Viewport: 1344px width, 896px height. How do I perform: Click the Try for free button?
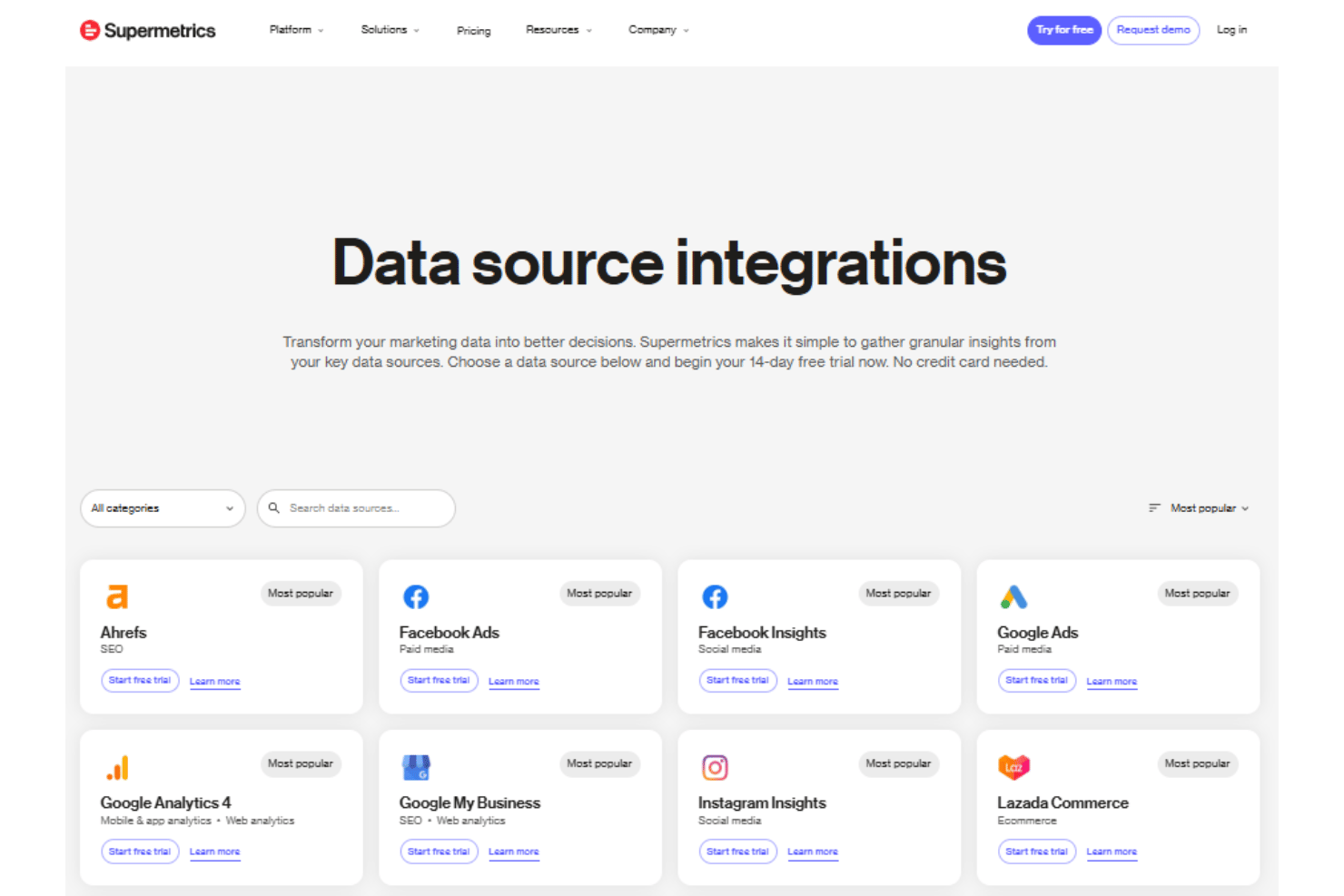[x=1064, y=30]
